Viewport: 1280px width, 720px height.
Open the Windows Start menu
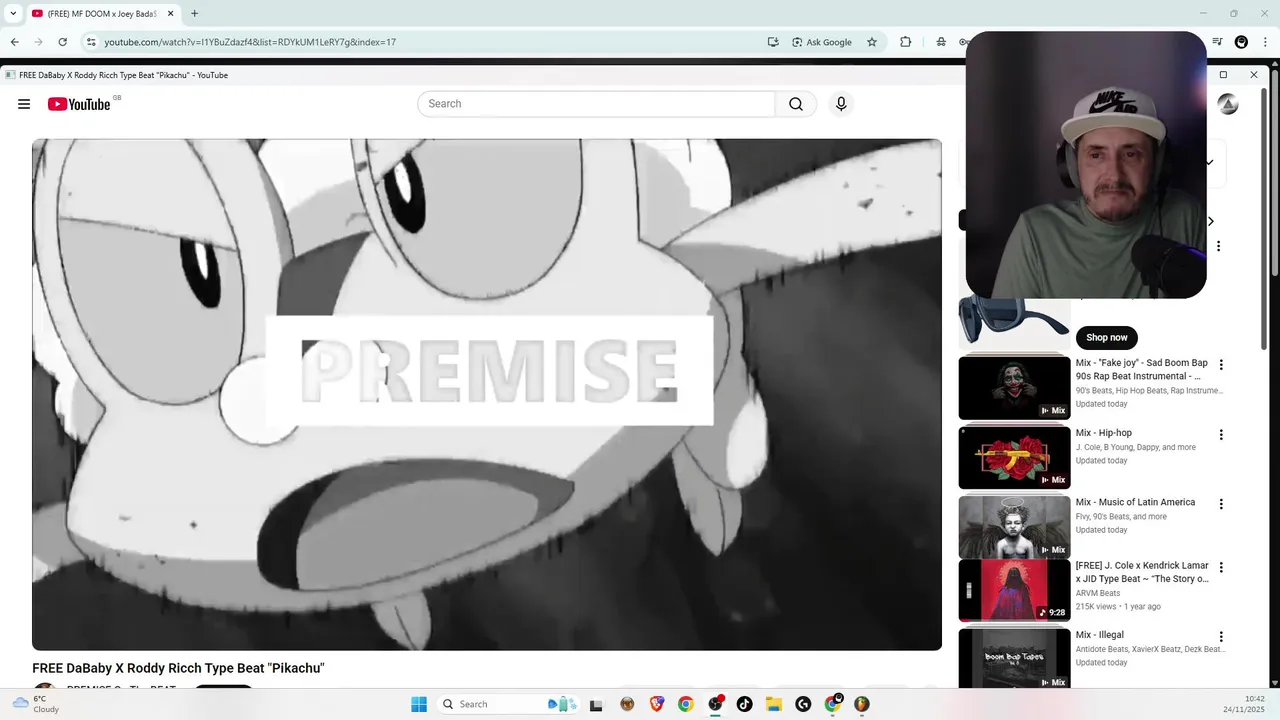419,704
